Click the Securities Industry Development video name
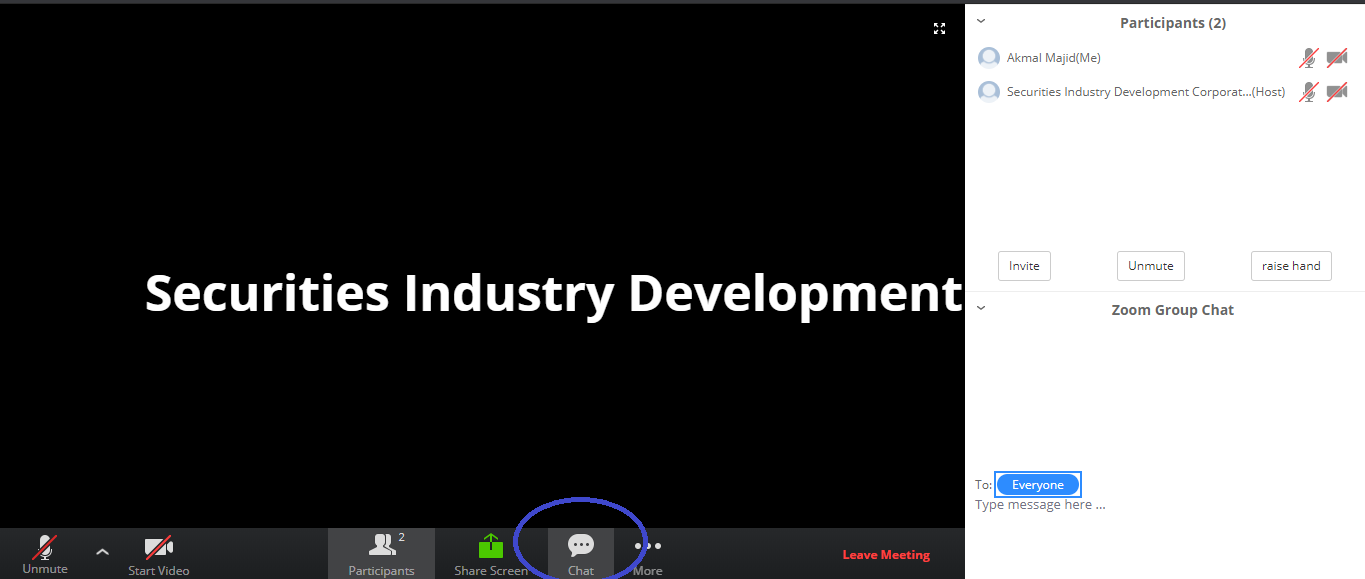 click(x=554, y=294)
